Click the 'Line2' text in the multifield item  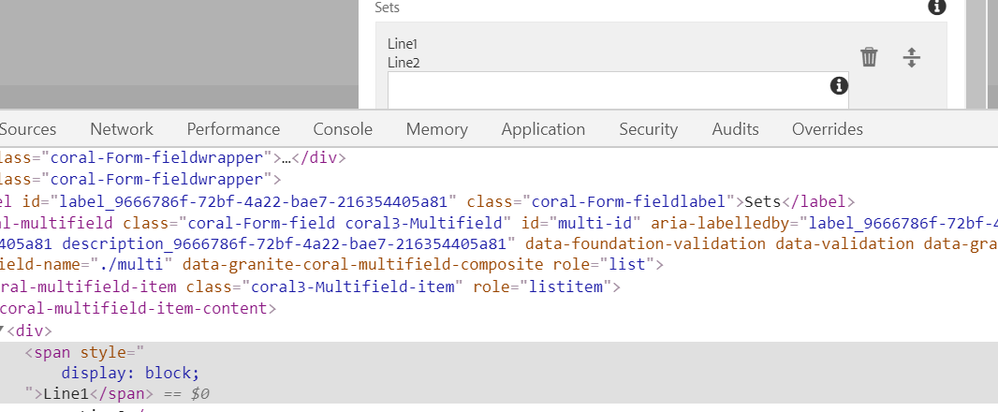(x=404, y=63)
